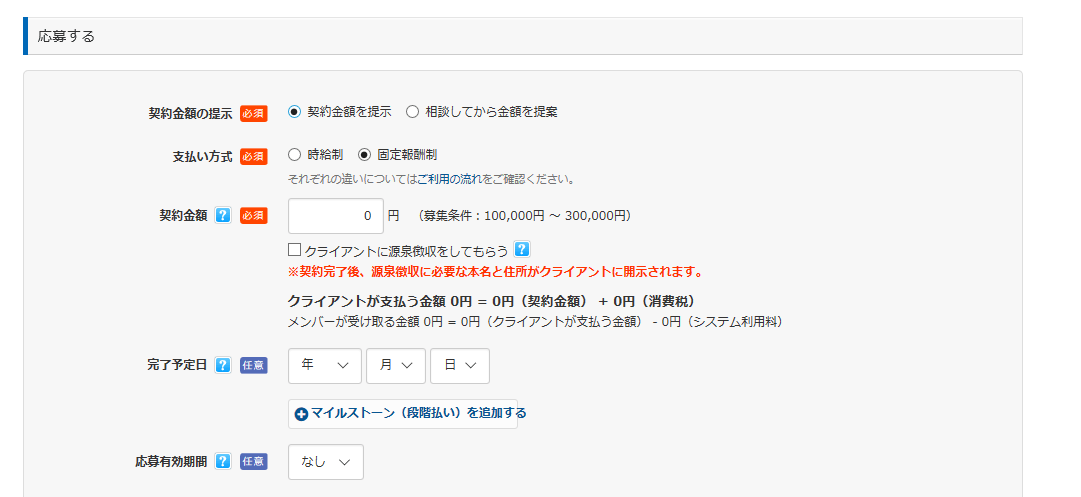Click the 任意 badge beside 応募有効期間
This screenshot has height=497, width=1081.
[254, 462]
